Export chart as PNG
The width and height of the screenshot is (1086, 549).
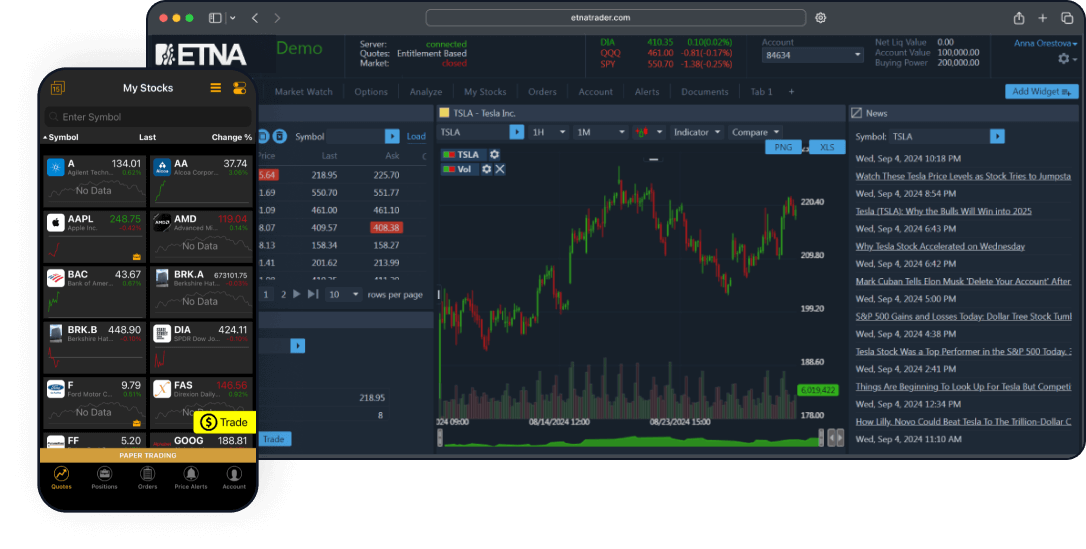783,147
